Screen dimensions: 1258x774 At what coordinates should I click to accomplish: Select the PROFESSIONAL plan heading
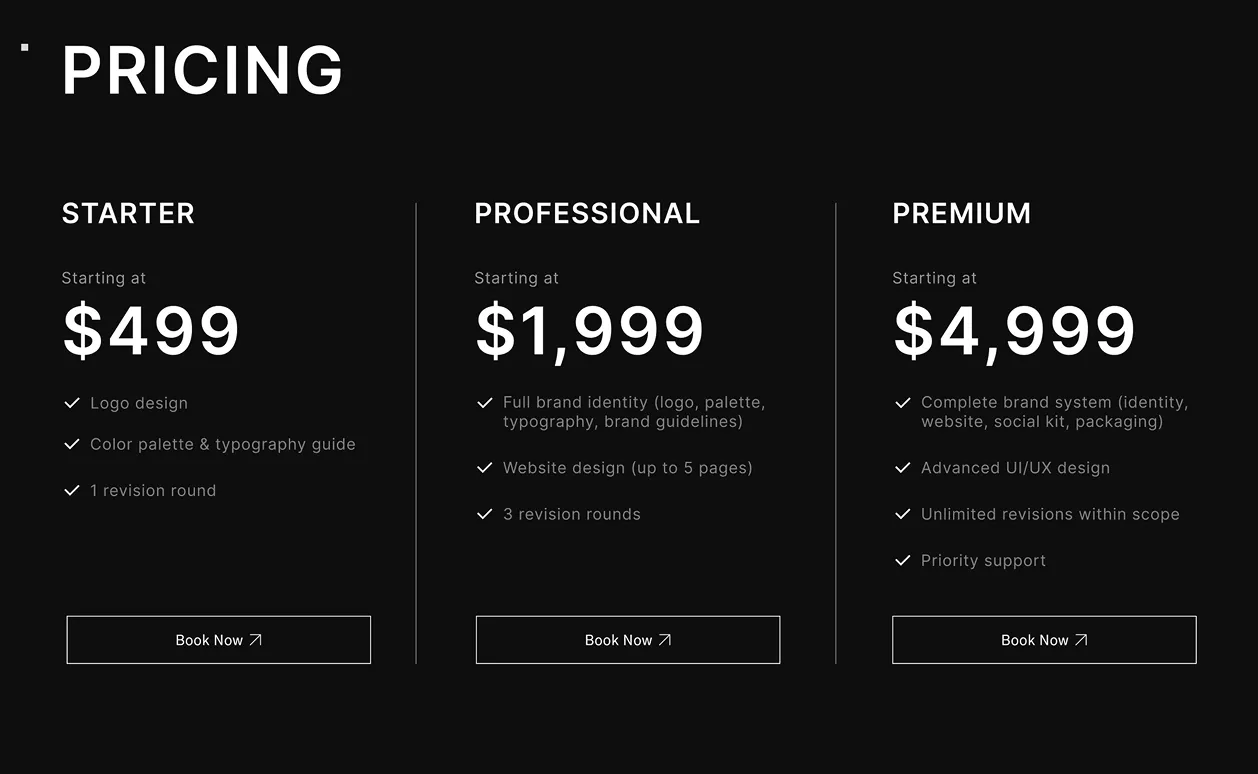point(587,213)
